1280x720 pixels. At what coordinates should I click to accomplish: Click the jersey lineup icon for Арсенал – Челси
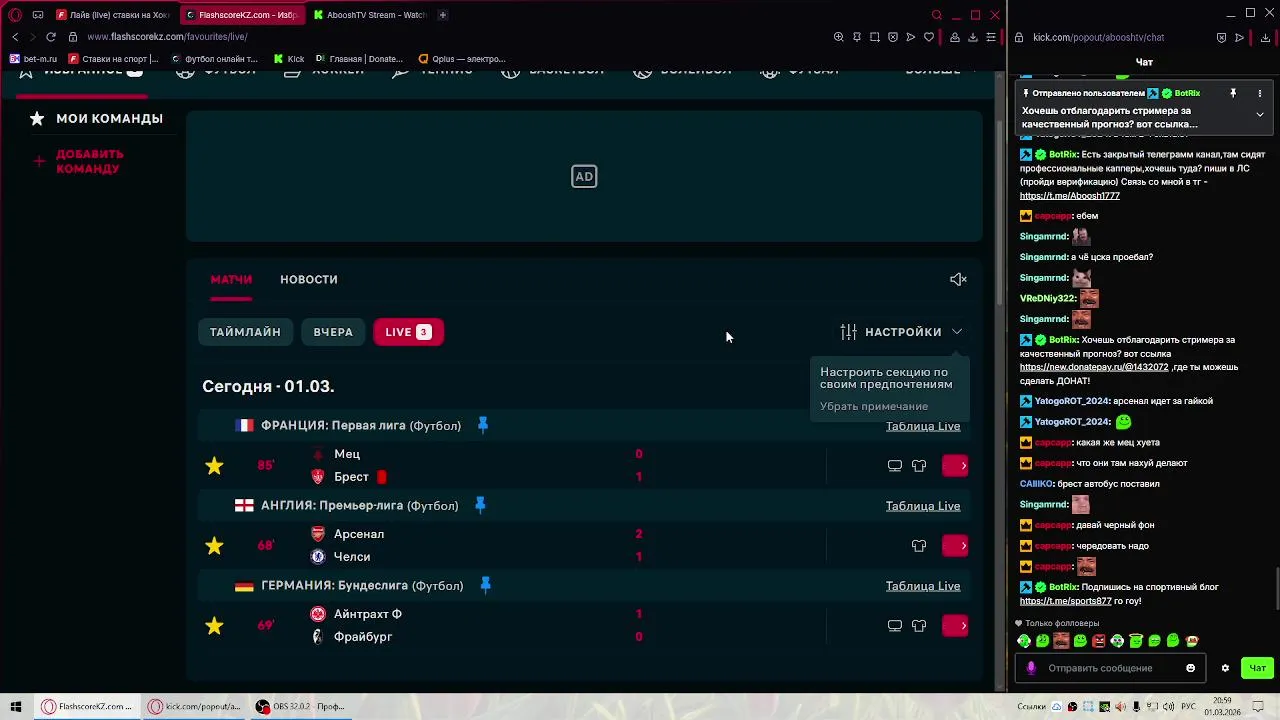pos(919,546)
